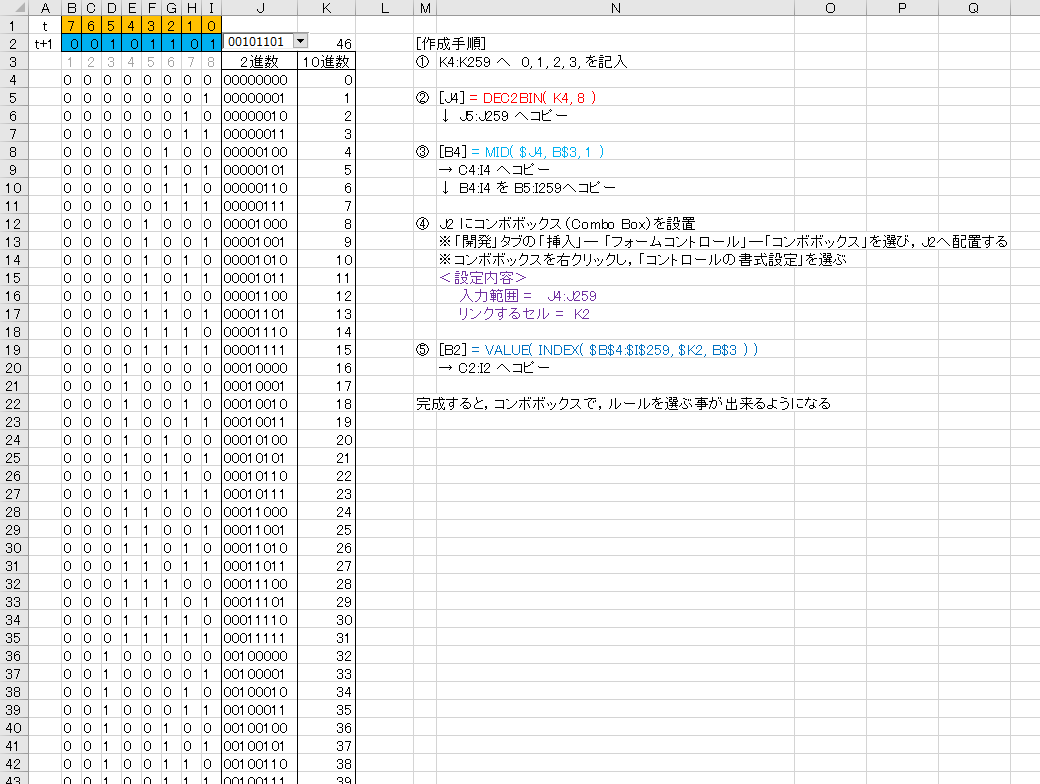This screenshot has height=784, width=1040.
Task: Click the Select All corner of the sheet
Action: (13, 8)
